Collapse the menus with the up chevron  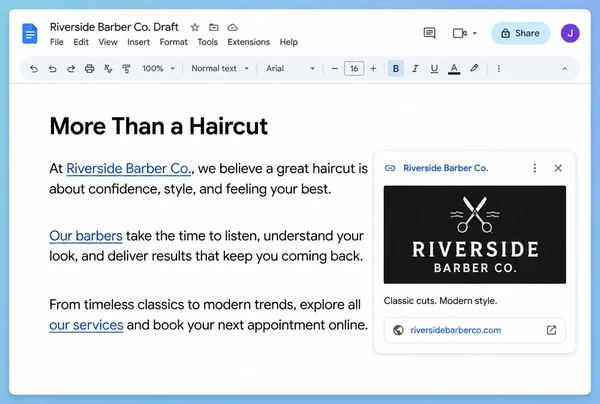564,69
